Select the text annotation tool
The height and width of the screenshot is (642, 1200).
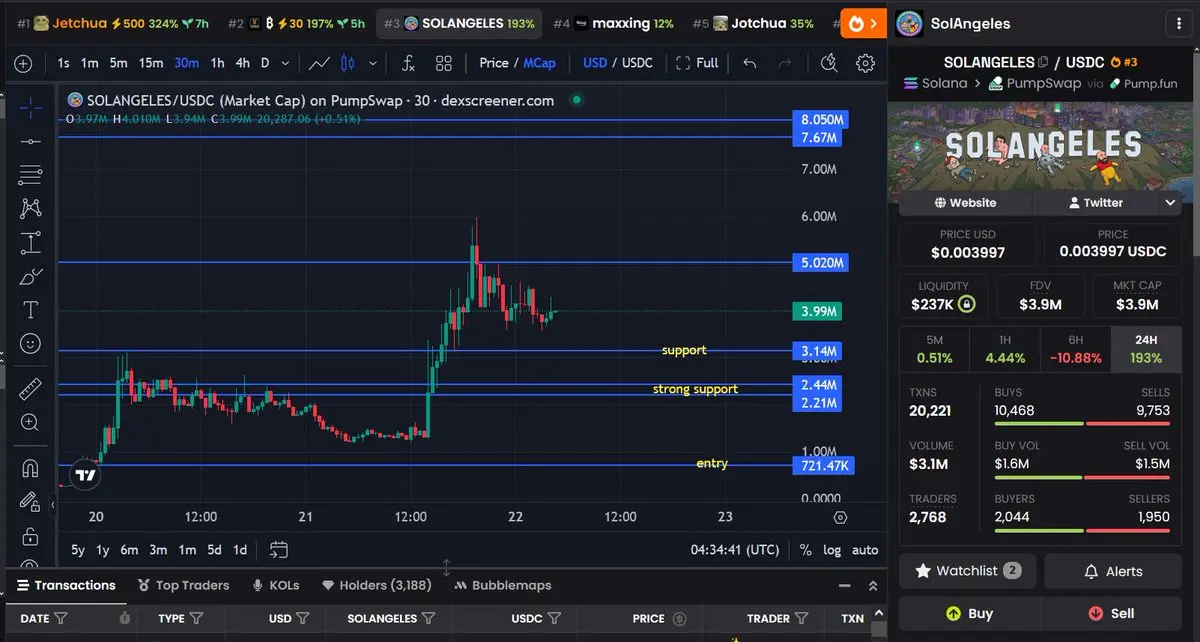point(31,310)
